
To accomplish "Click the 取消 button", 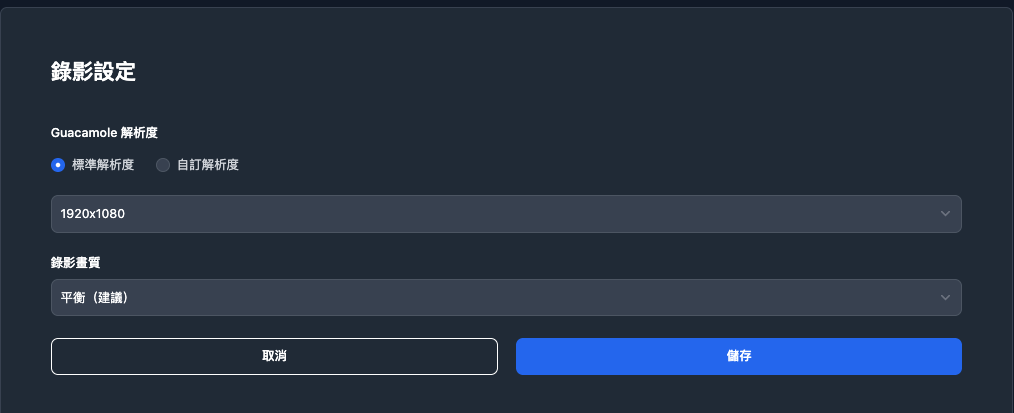I will pos(274,357).
